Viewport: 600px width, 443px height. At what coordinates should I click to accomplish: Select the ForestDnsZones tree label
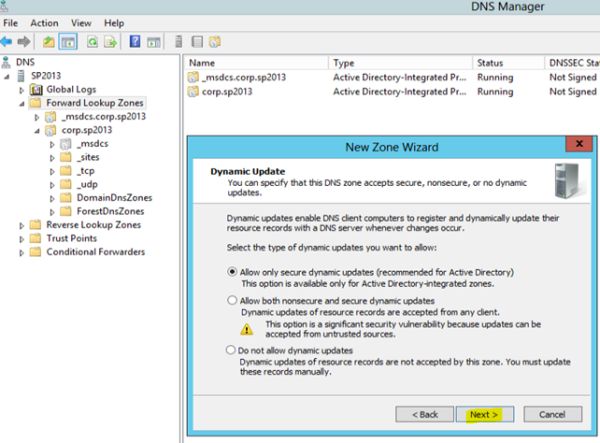(x=111, y=211)
